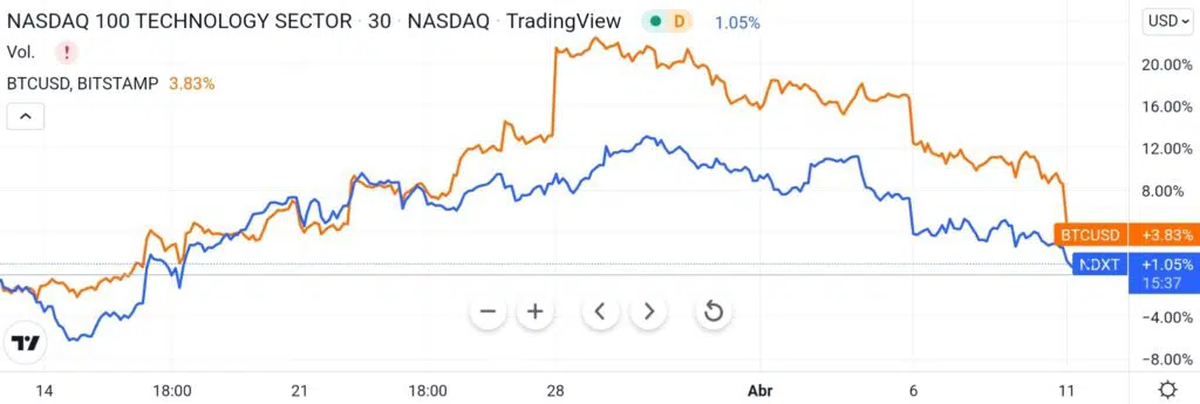Click the Vol. indicator label
This screenshot has width=1200, height=404.
click(x=22, y=53)
